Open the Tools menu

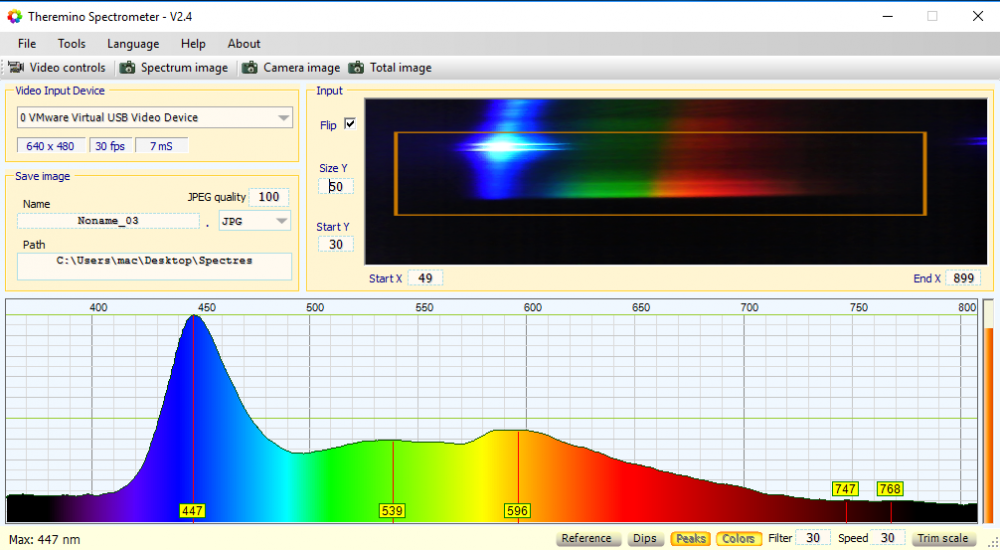[x=71, y=44]
